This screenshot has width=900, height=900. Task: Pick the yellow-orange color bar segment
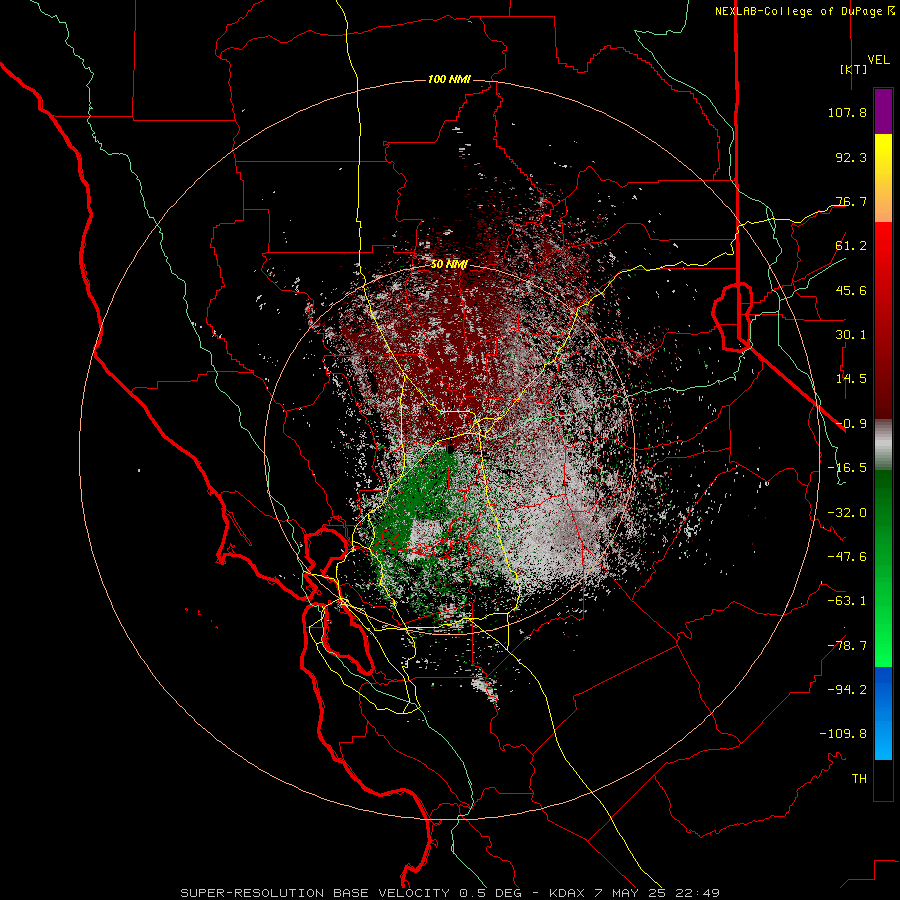pyautogui.click(x=883, y=178)
